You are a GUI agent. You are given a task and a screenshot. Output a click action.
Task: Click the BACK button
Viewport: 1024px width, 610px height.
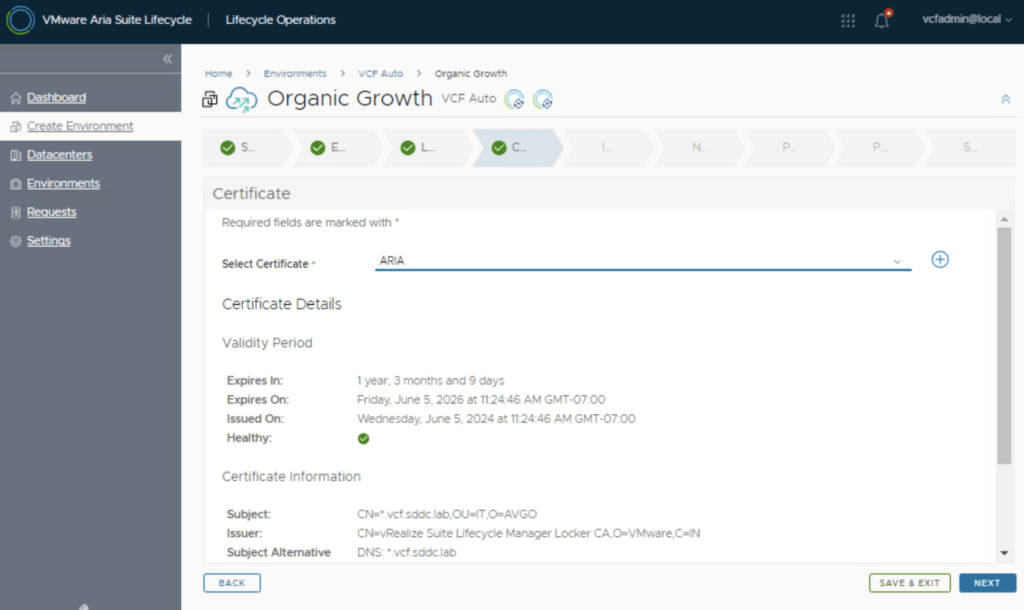click(x=232, y=583)
